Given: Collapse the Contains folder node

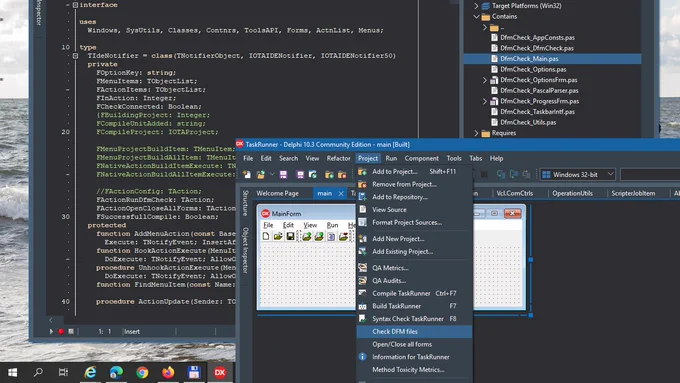Looking at the screenshot, I should pos(476,16).
